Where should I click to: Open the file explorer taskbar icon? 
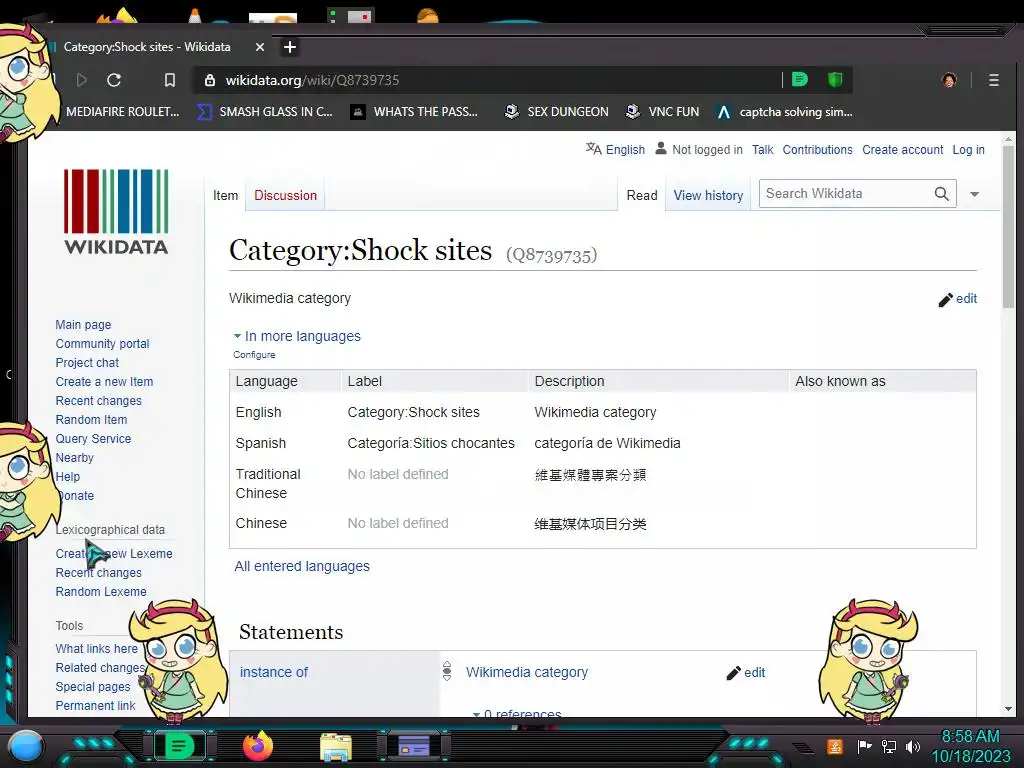pyautogui.click(x=336, y=747)
